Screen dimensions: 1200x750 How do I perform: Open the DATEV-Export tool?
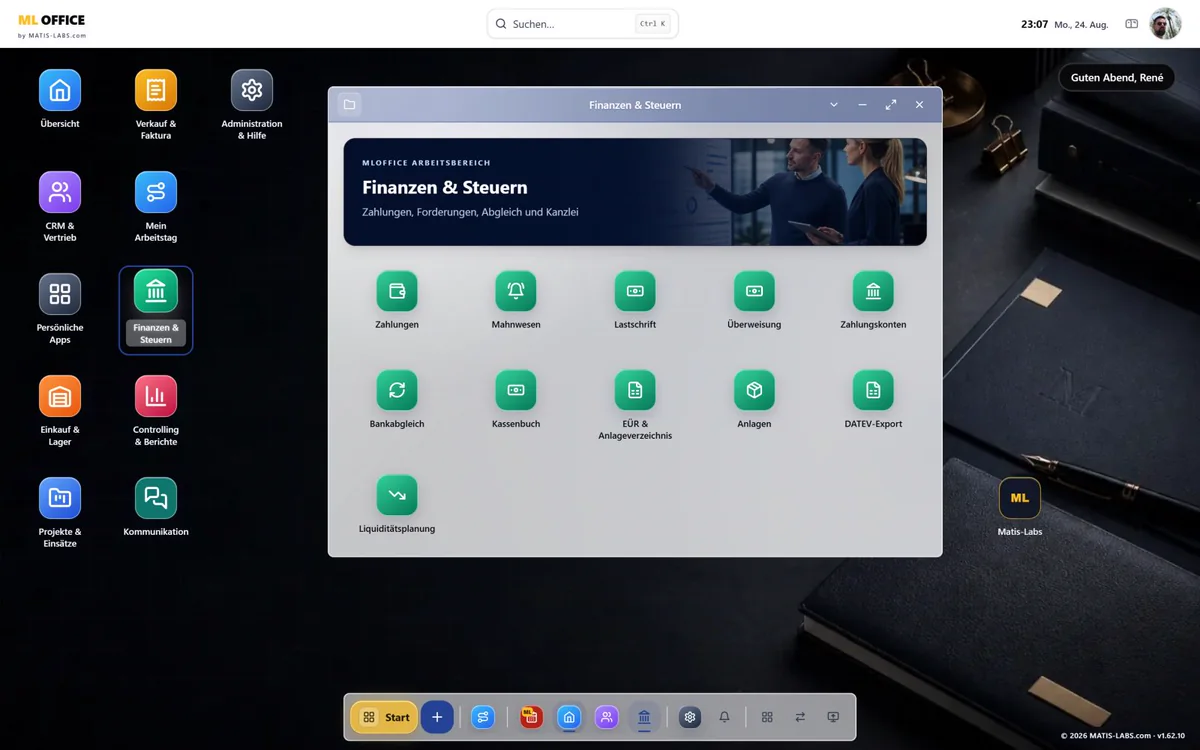coord(873,390)
